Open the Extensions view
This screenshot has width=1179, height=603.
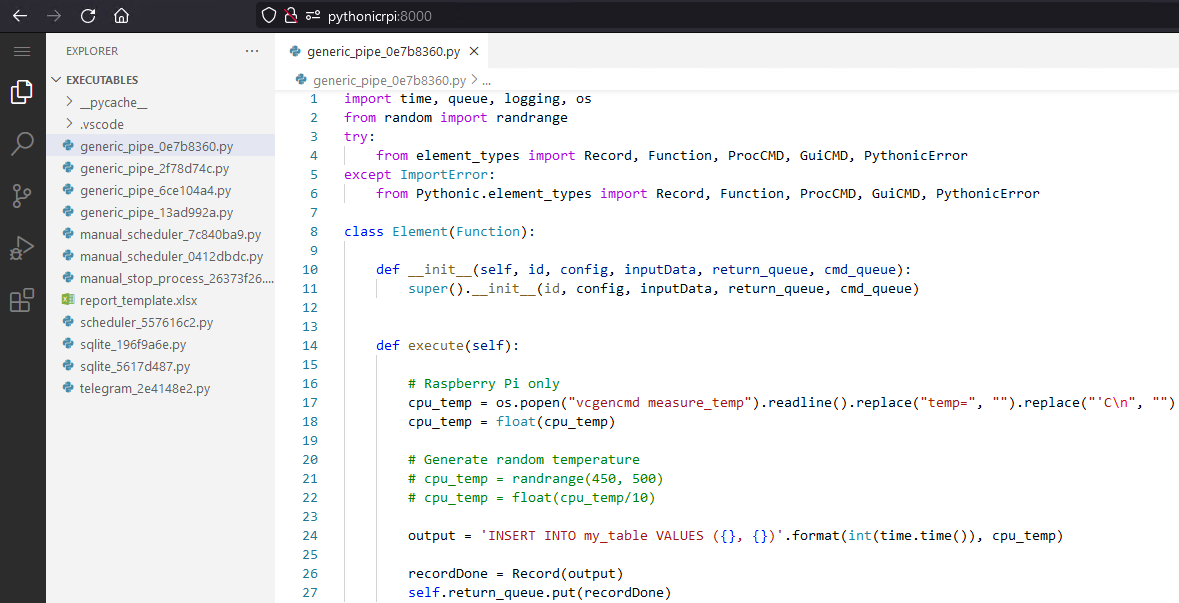pos(22,301)
